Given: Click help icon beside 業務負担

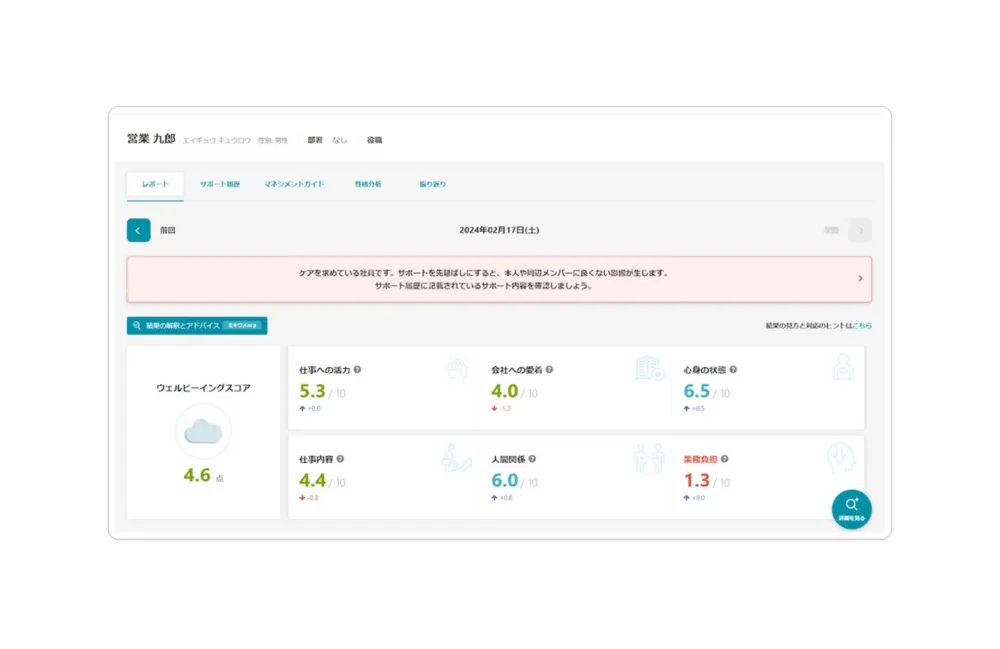Looking at the screenshot, I should [725, 459].
